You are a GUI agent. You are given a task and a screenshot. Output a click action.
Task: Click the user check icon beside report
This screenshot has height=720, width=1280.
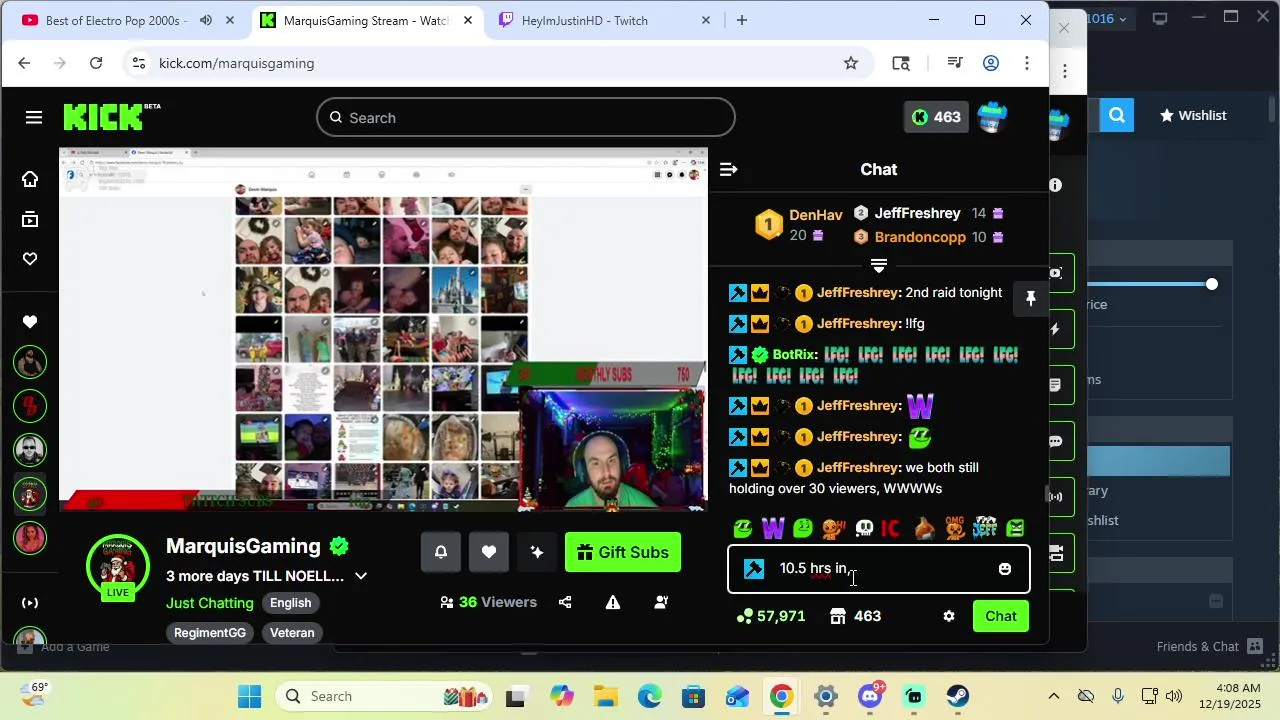[661, 602]
